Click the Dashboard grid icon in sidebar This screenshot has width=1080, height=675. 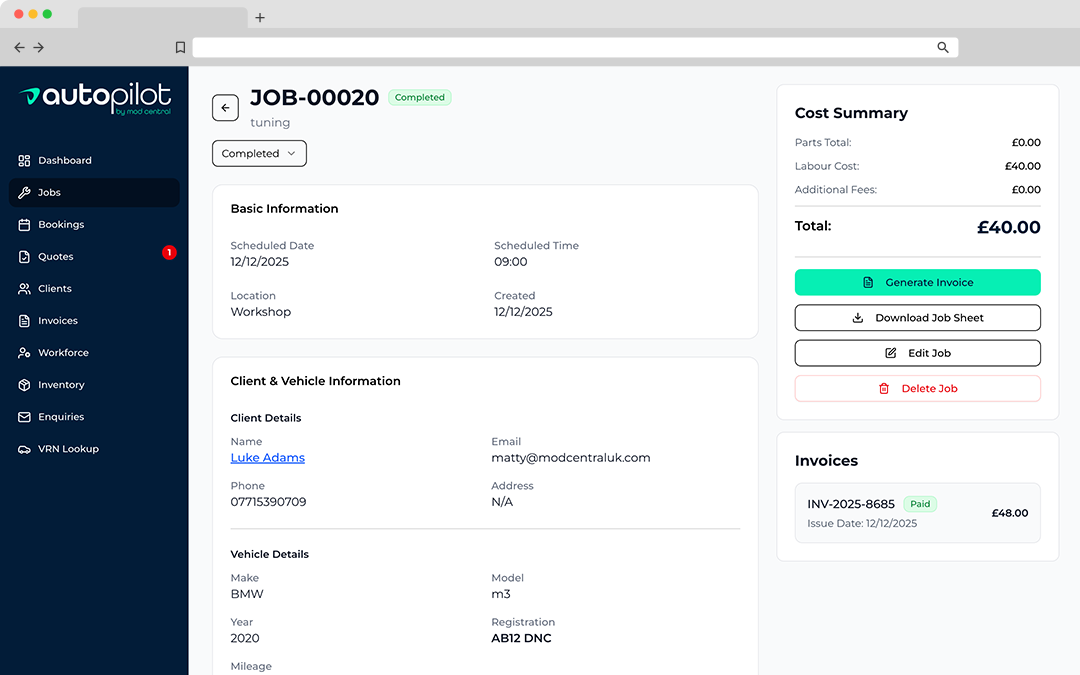tap(25, 160)
